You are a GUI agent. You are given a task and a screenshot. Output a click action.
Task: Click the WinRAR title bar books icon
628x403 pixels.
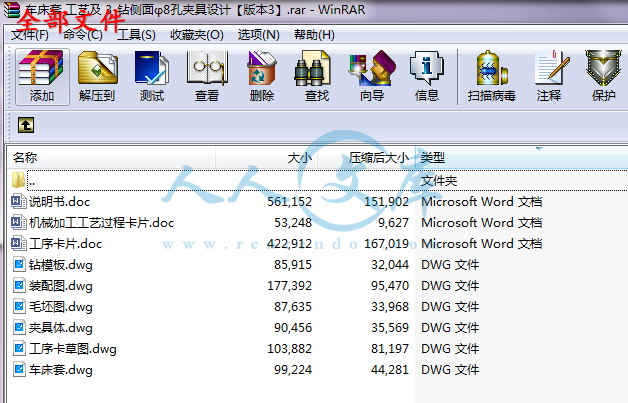point(11,10)
